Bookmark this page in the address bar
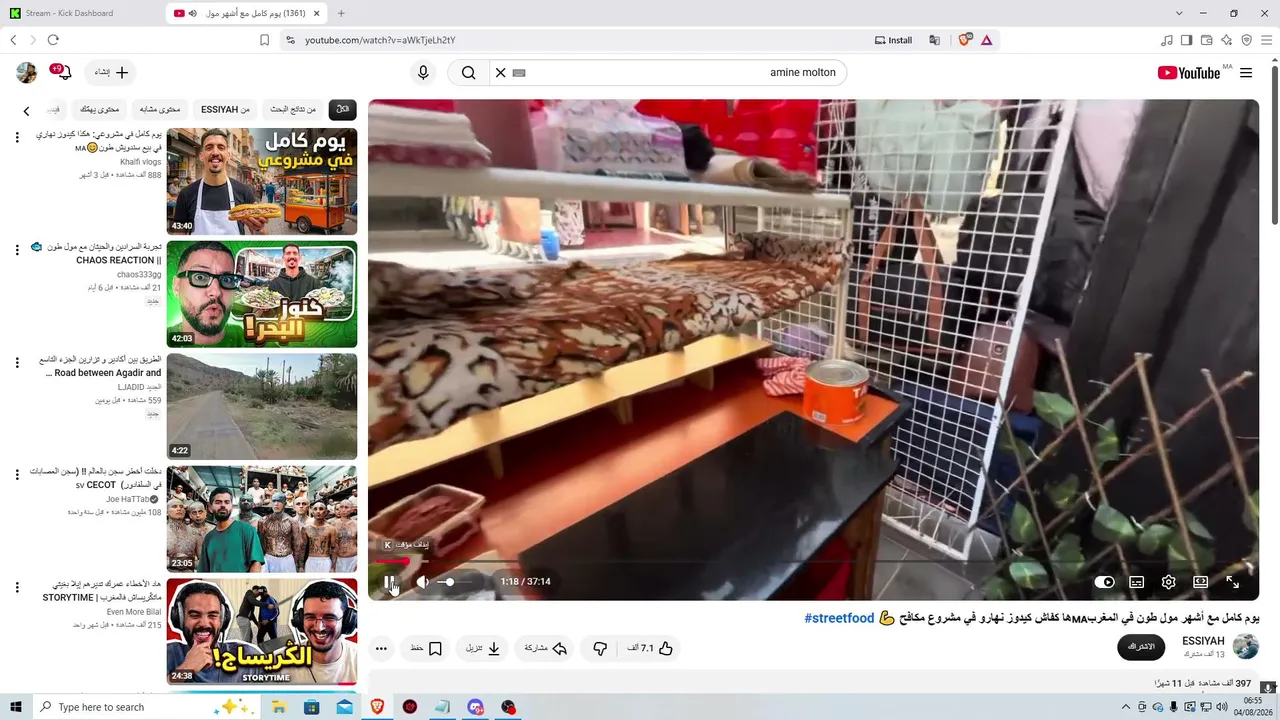 tap(264, 40)
